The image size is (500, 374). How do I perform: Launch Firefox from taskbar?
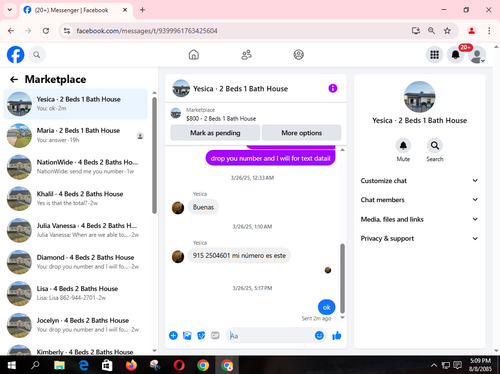(x=131, y=365)
